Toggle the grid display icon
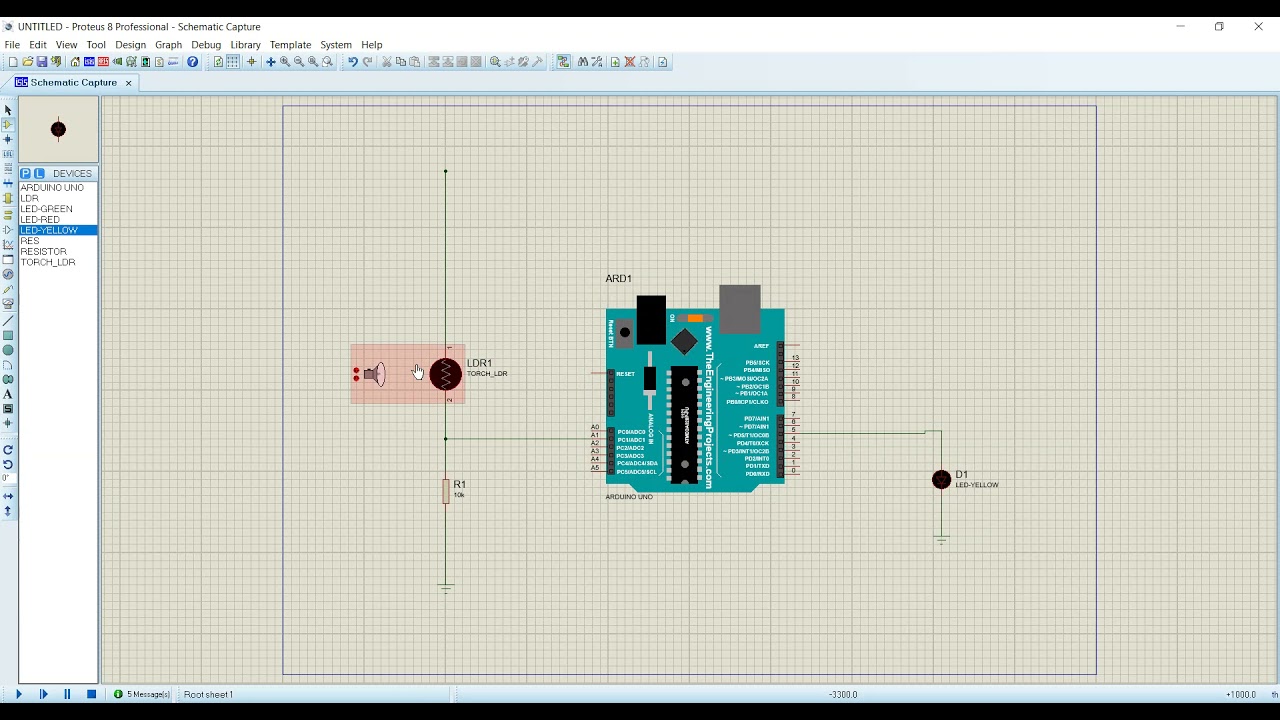1280x720 pixels. coord(233,62)
